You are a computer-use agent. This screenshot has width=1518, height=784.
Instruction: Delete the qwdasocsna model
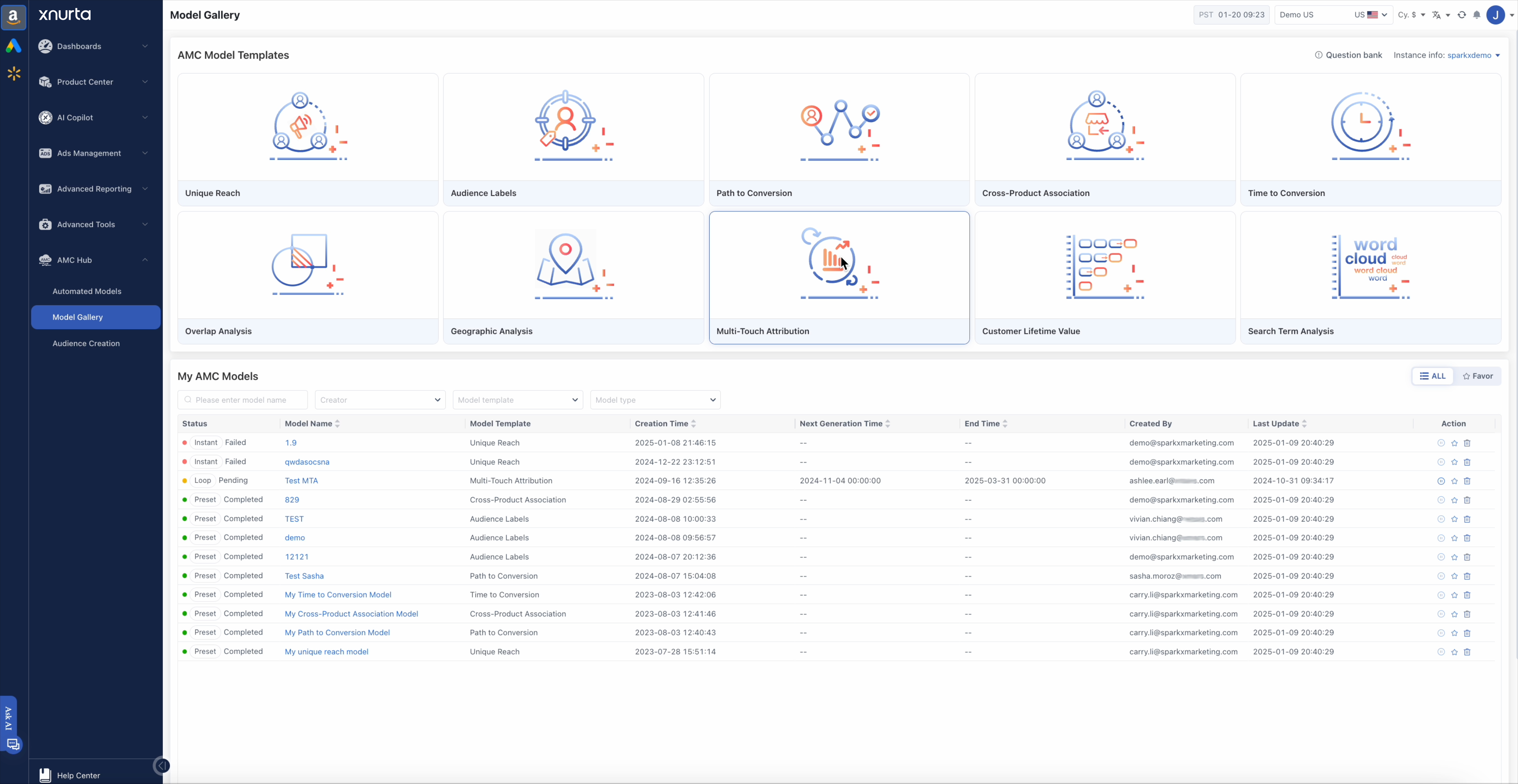[1467, 462]
